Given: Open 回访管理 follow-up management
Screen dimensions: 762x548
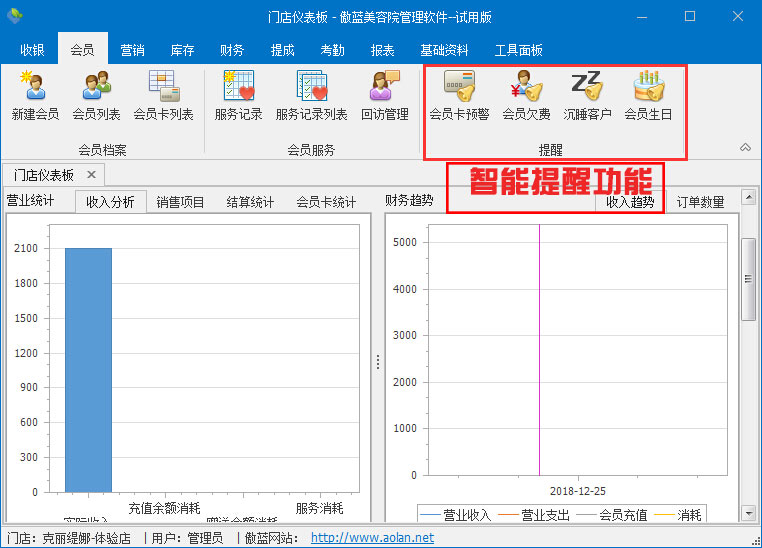Looking at the screenshot, I should click(384, 96).
